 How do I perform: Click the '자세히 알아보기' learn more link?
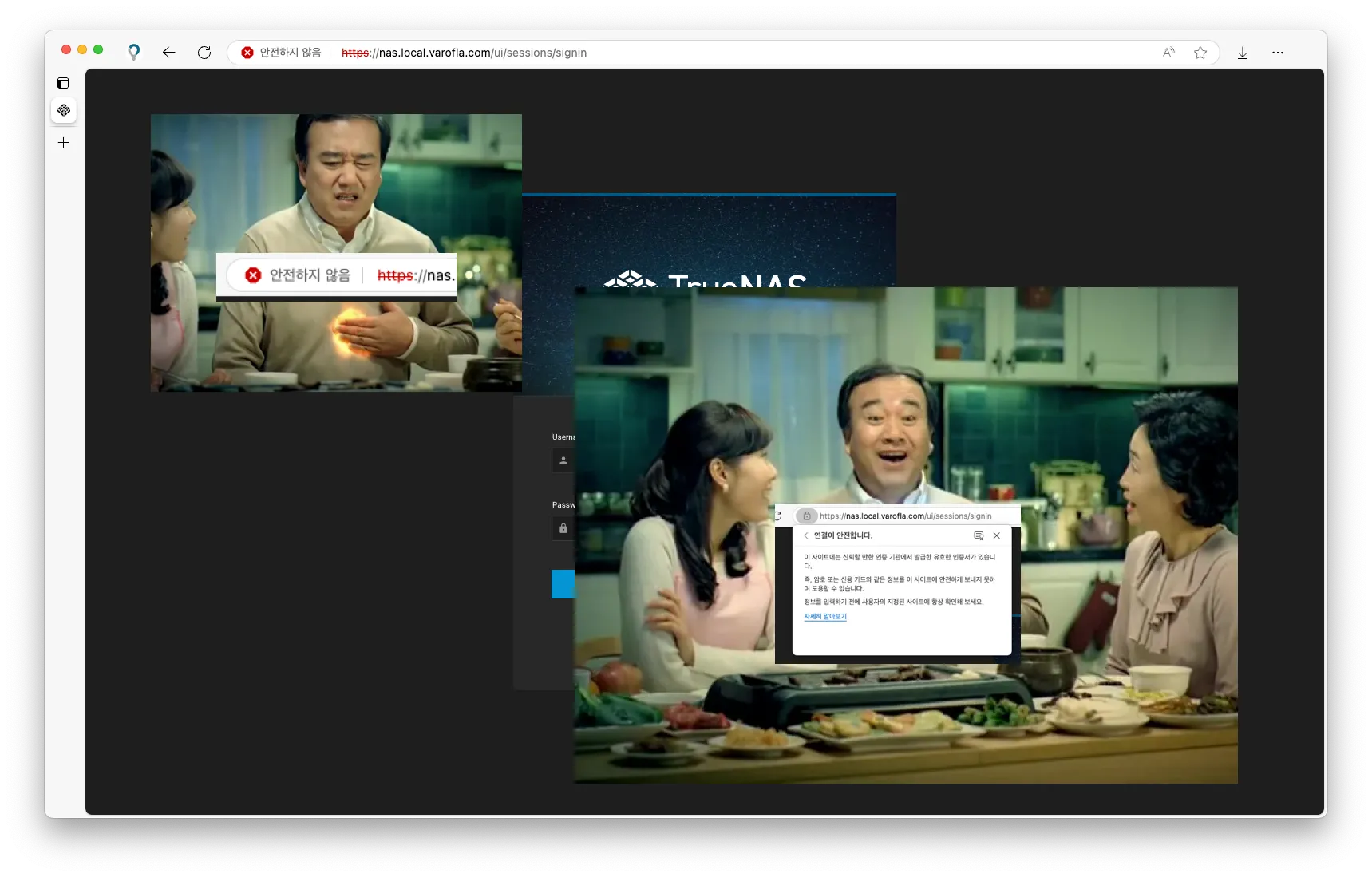824,617
